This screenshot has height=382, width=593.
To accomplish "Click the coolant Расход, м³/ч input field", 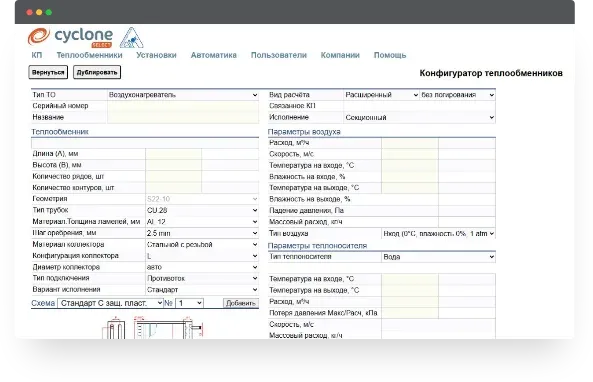I will click(410, 302).
